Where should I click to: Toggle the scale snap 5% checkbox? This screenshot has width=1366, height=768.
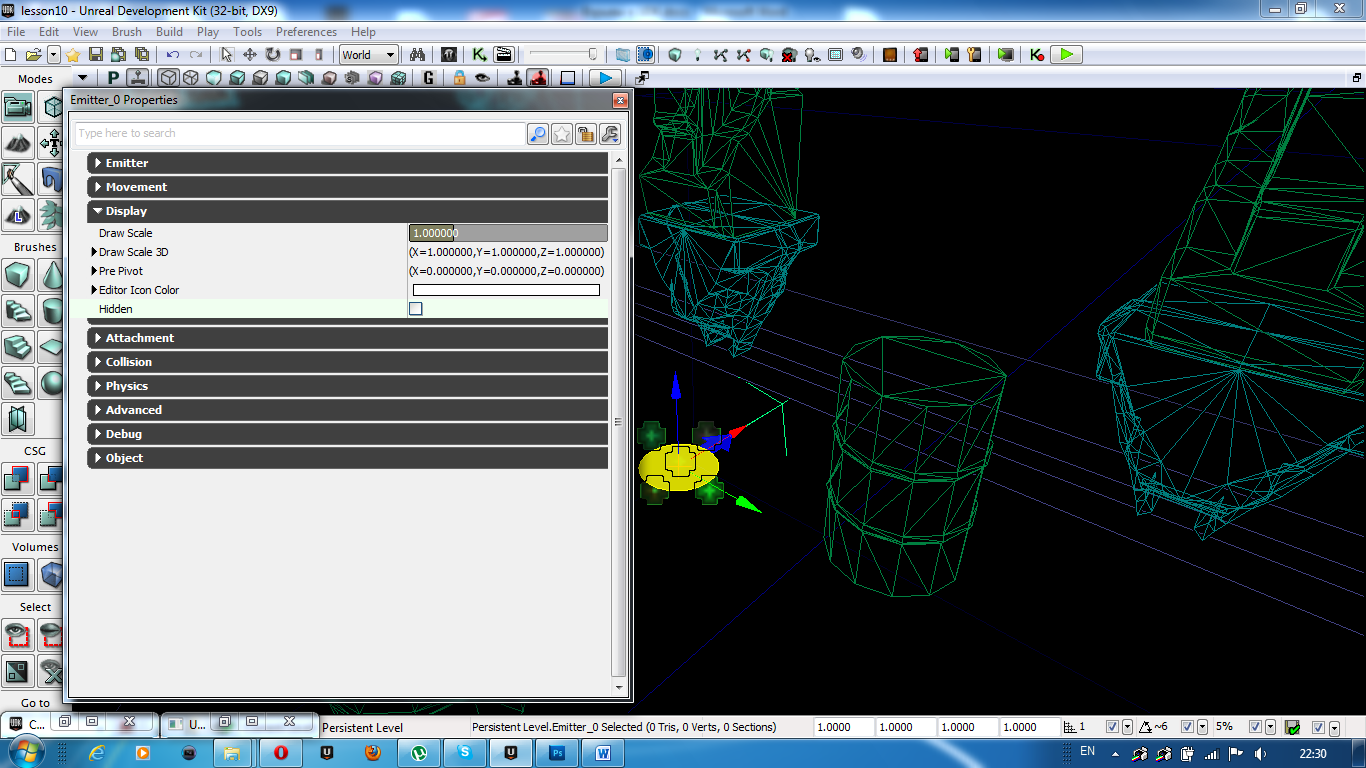[1255, 727]
